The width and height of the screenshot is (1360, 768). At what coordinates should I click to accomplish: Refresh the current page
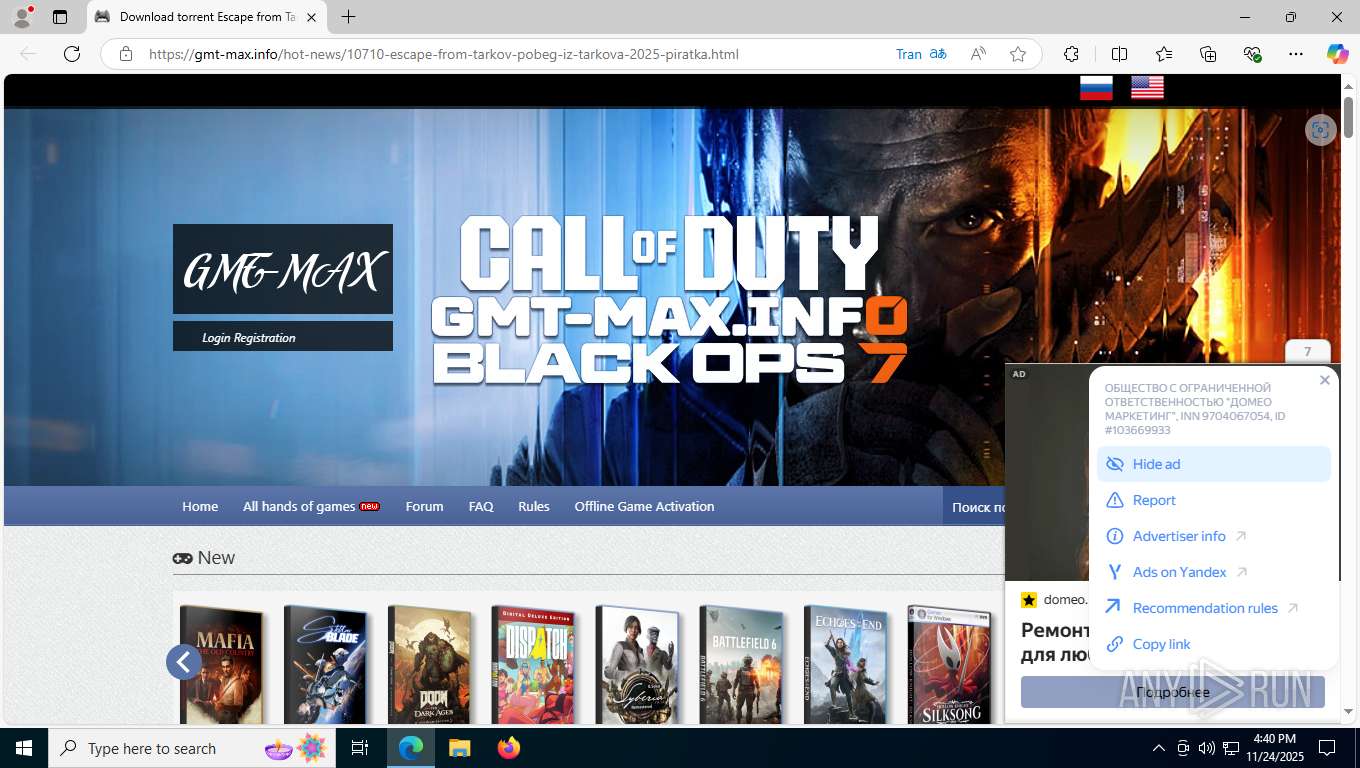pyautogui.click(x=72, y=54)
